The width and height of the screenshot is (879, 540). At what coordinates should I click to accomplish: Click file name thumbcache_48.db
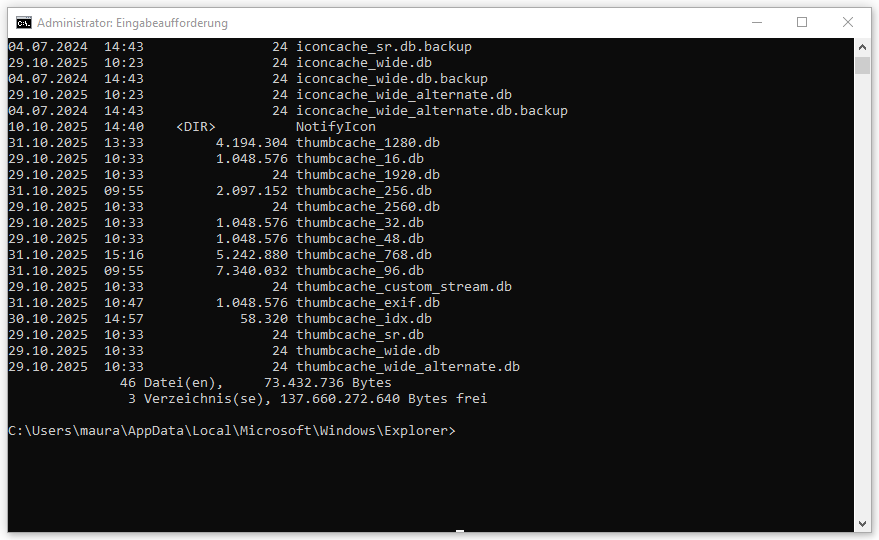tap(360, 238)
